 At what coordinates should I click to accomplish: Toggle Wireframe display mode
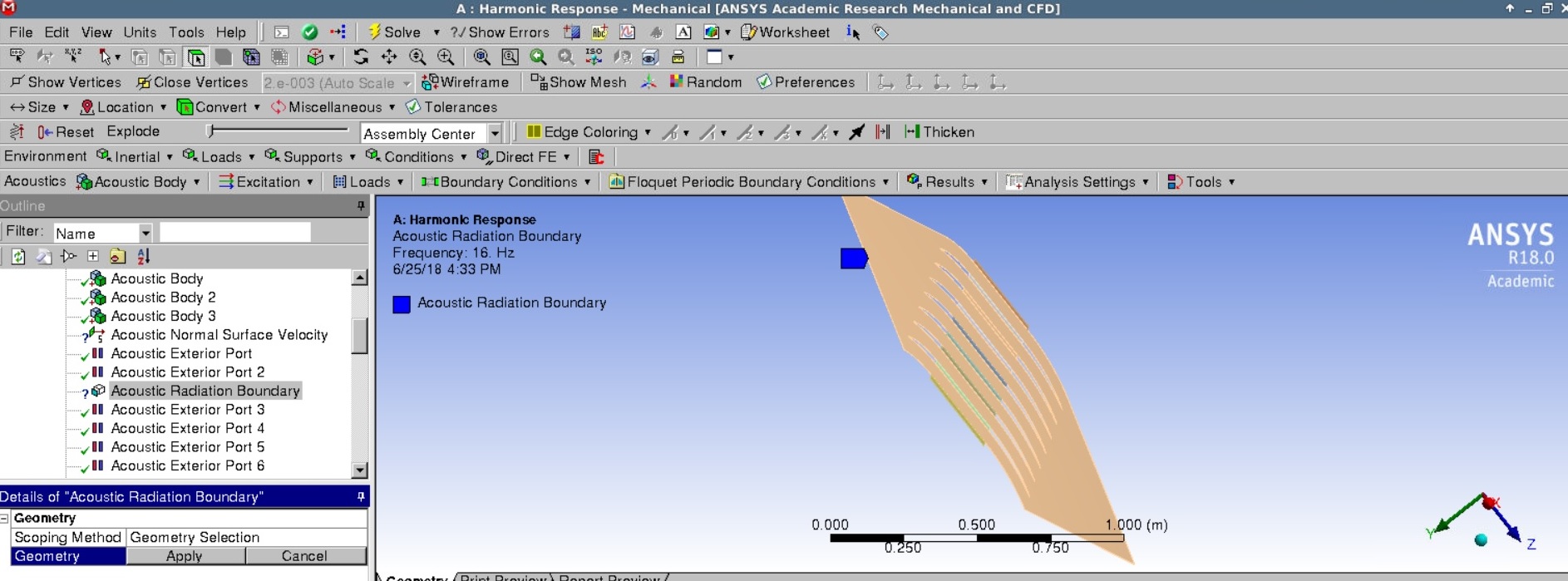tap(466, 82)
